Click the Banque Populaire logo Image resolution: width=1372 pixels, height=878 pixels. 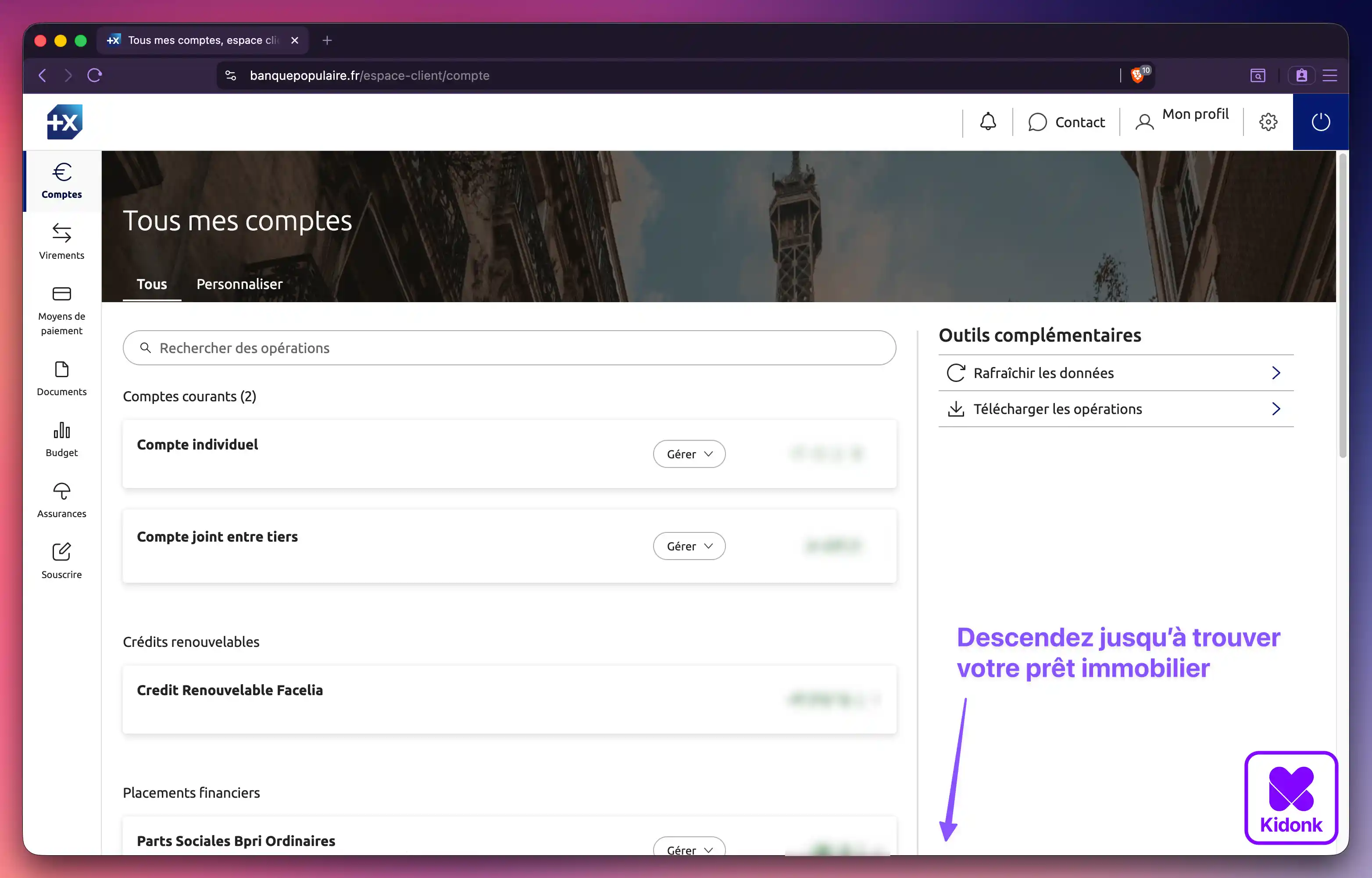point(64,122)
